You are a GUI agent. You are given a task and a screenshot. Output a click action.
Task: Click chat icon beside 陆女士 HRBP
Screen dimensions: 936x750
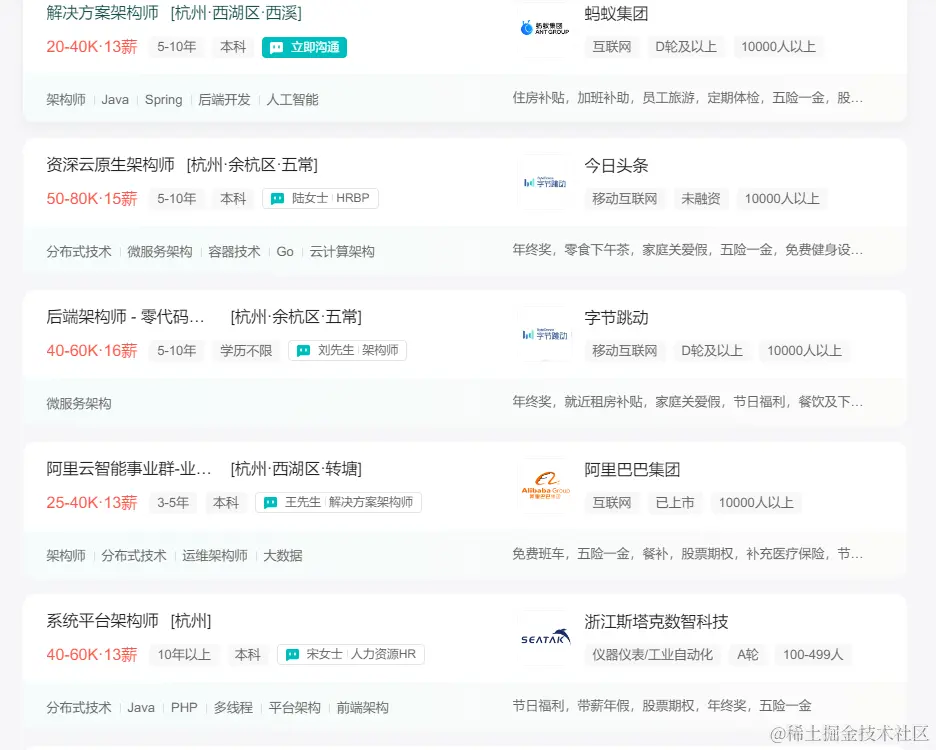pos(278,199)
